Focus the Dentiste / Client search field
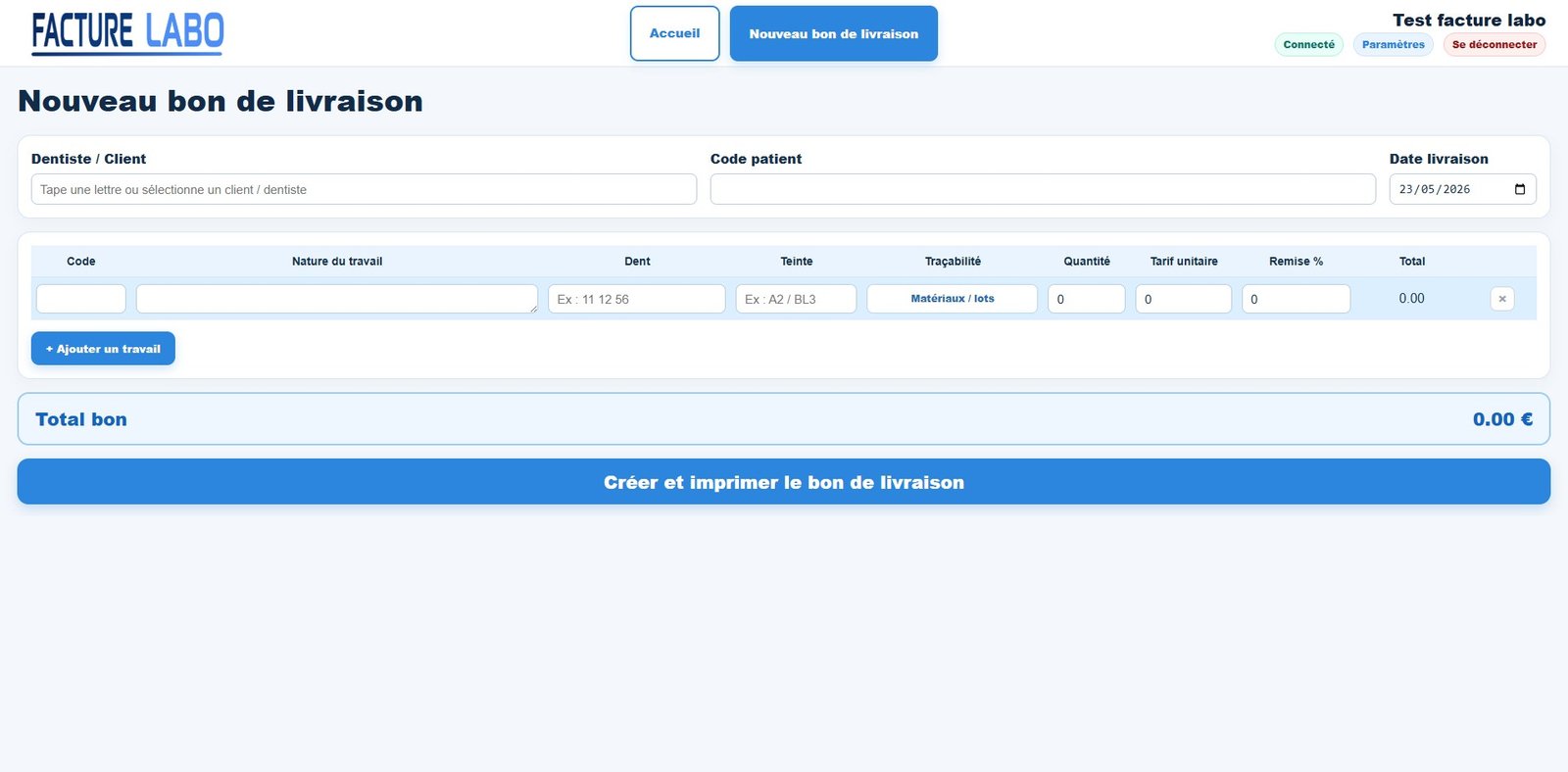Screen dimensions: 1568x772 [x=364, y=189]
